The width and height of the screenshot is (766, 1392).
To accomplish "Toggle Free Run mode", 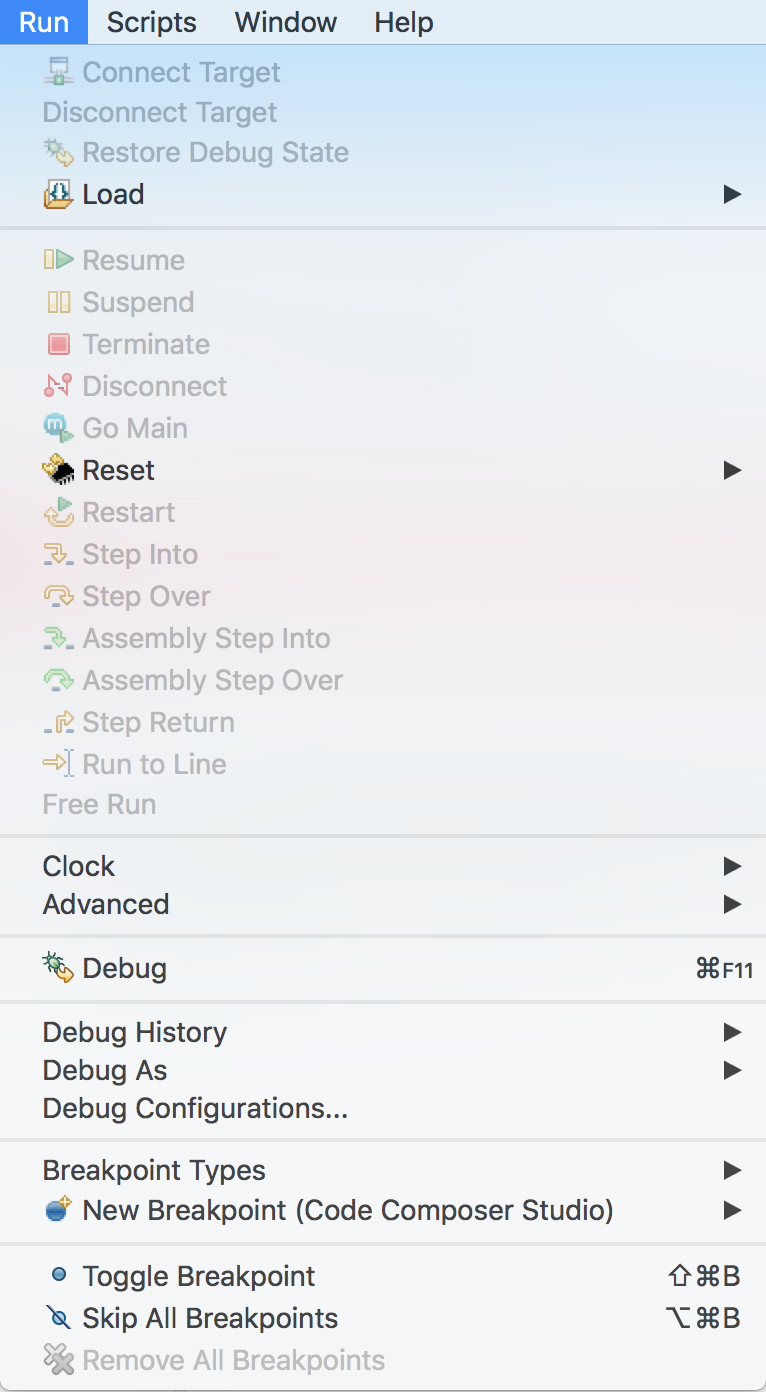I will 98,804.
